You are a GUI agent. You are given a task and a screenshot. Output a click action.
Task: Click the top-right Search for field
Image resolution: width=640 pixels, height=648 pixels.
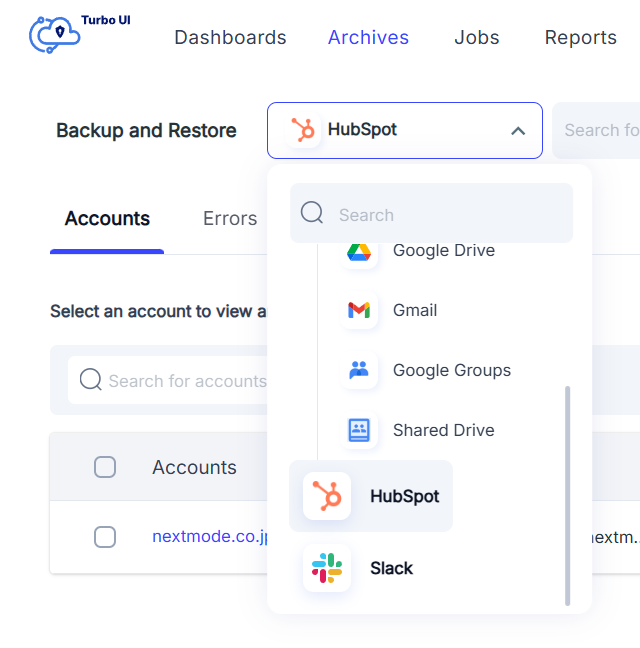click(596, 130)
